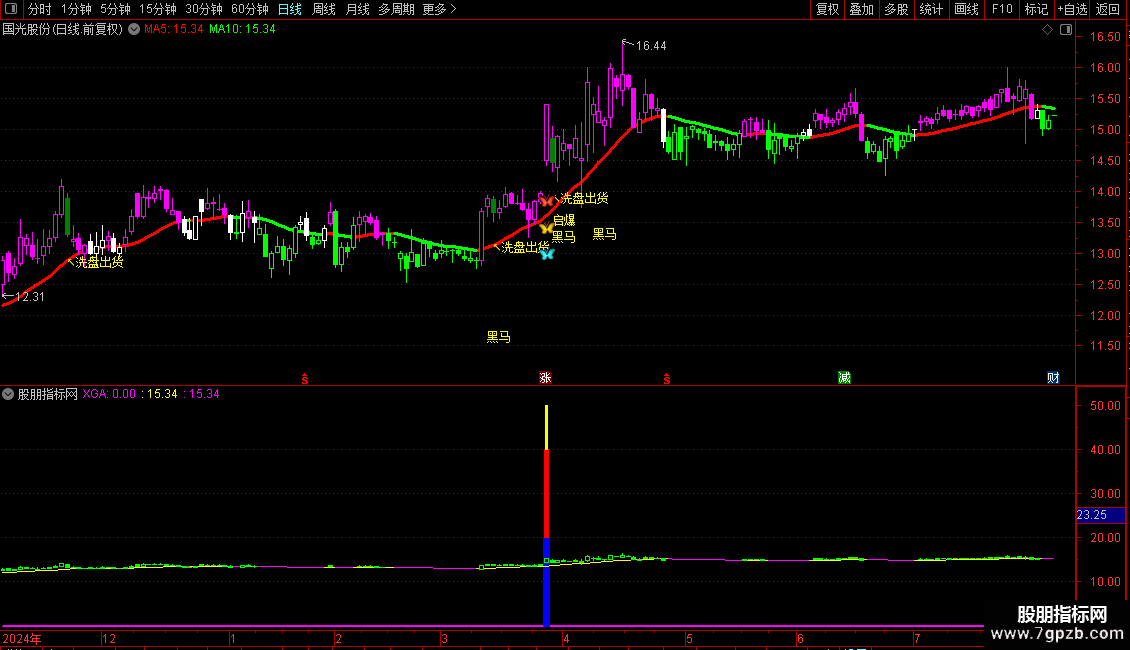Click the 黑马 label below the chart candles
1130x650 pixels.
coord(499,337)
